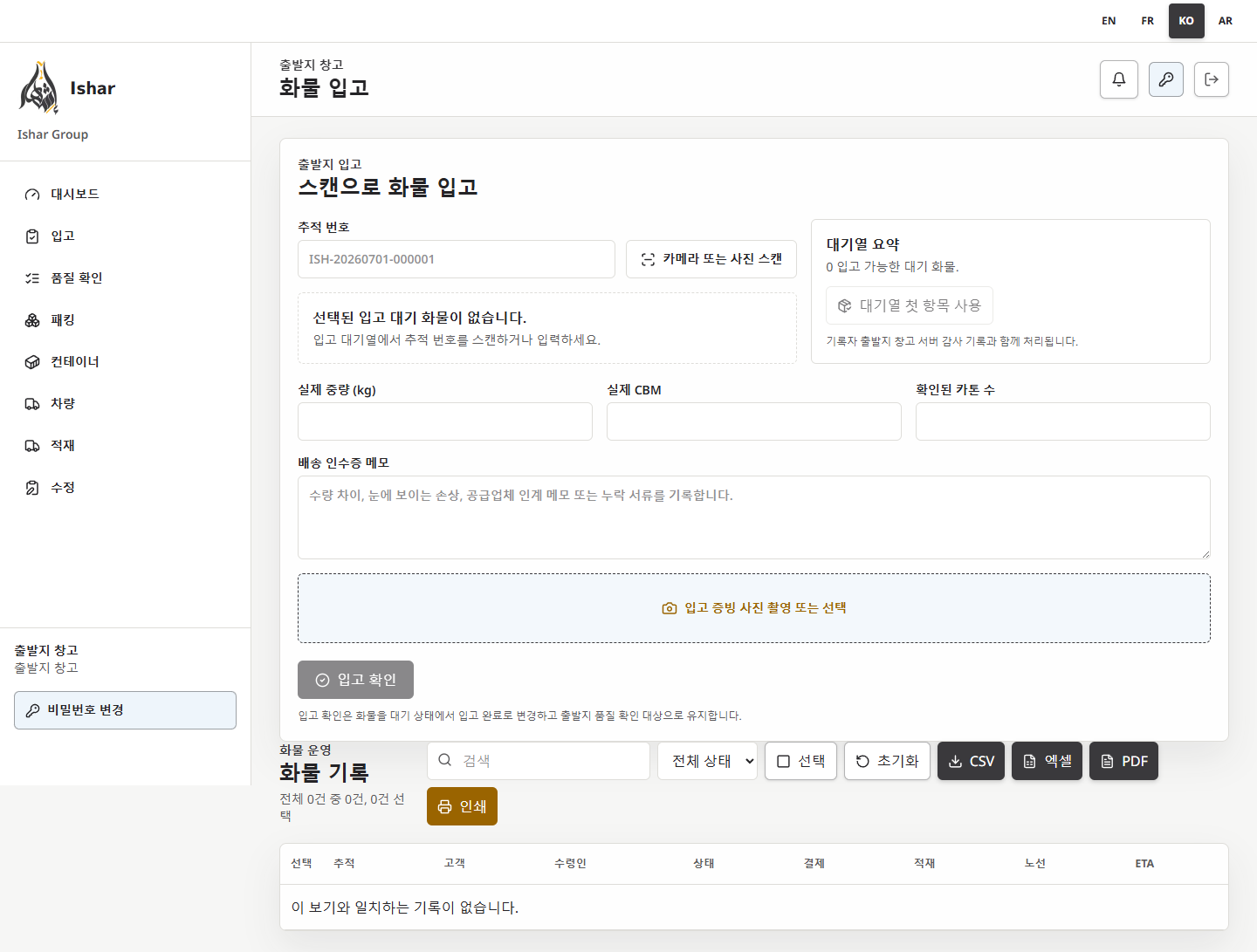1257x952 pixels.
Task: Click the 수정 edit icon
Action: coord(32,488)
